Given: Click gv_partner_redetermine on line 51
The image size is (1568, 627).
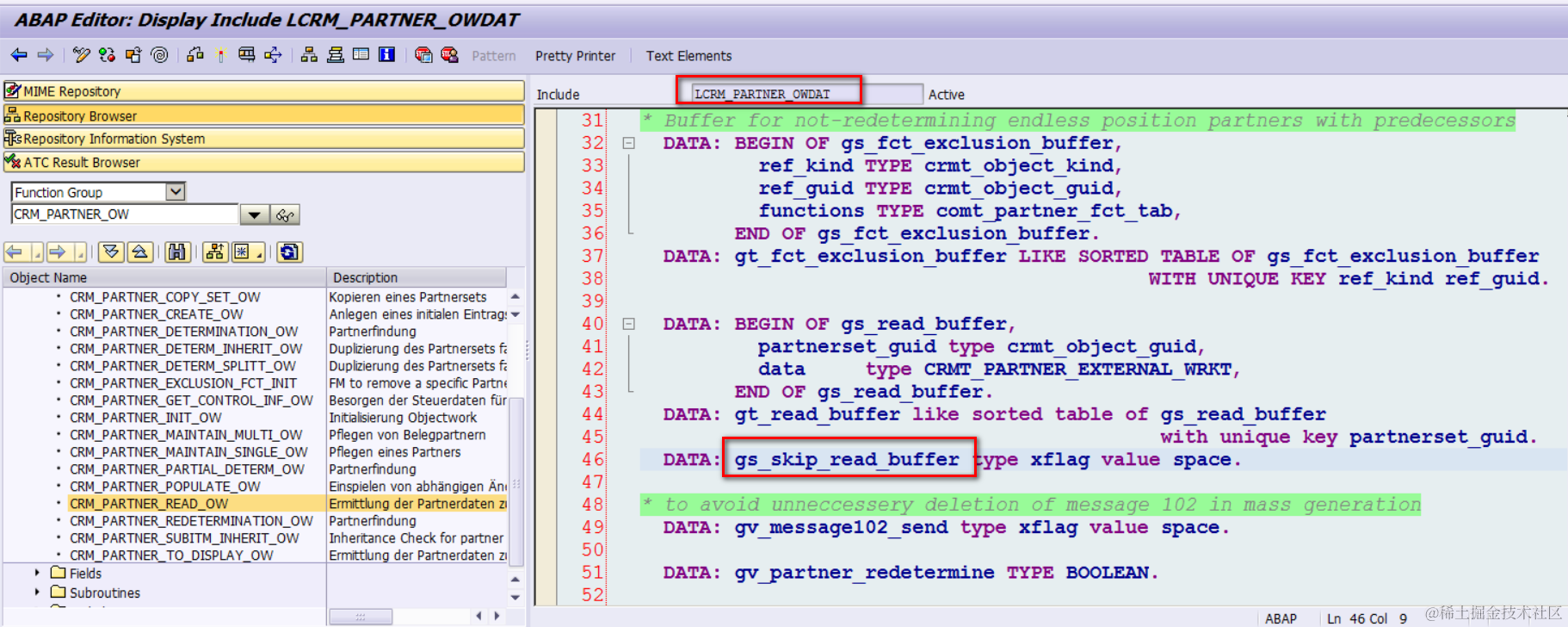Looking at the screenshot, I should click(864, 572).
